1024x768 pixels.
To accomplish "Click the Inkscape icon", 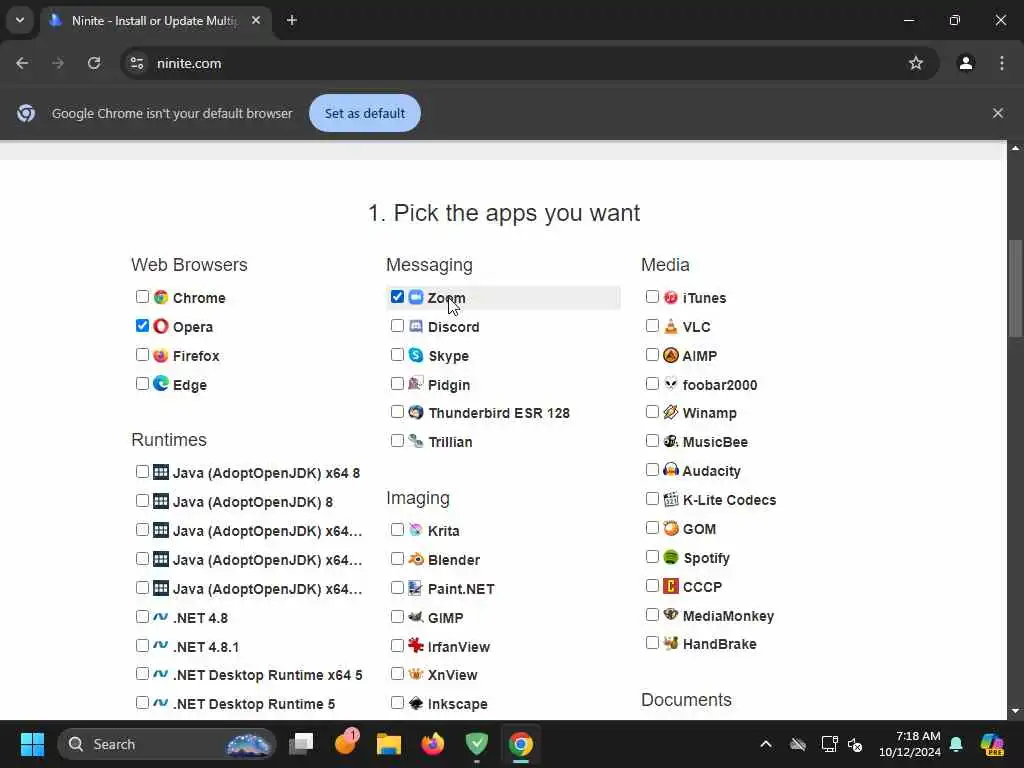I will (x=416, y=703).
